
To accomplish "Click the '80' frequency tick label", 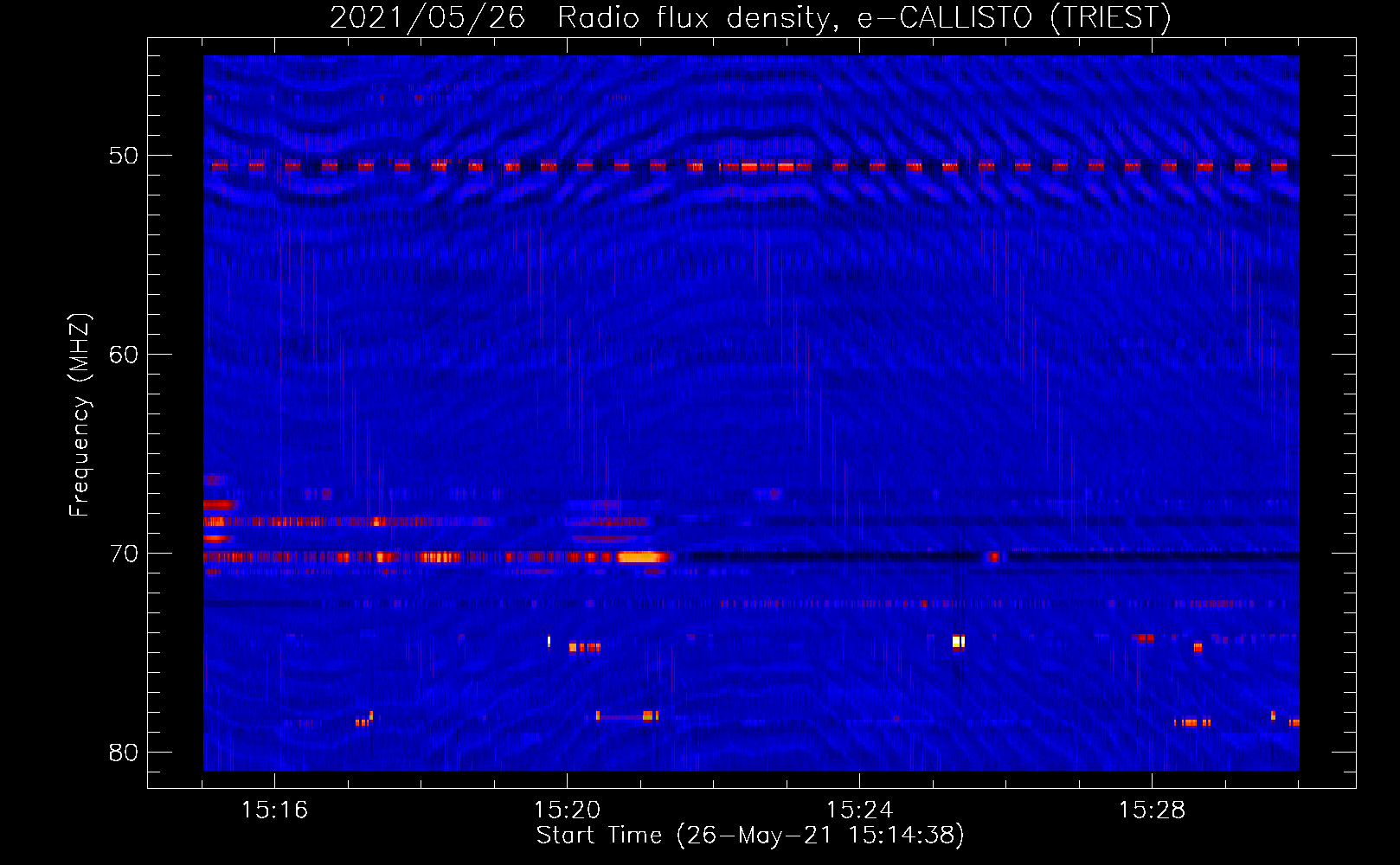I will click(123, 753).
